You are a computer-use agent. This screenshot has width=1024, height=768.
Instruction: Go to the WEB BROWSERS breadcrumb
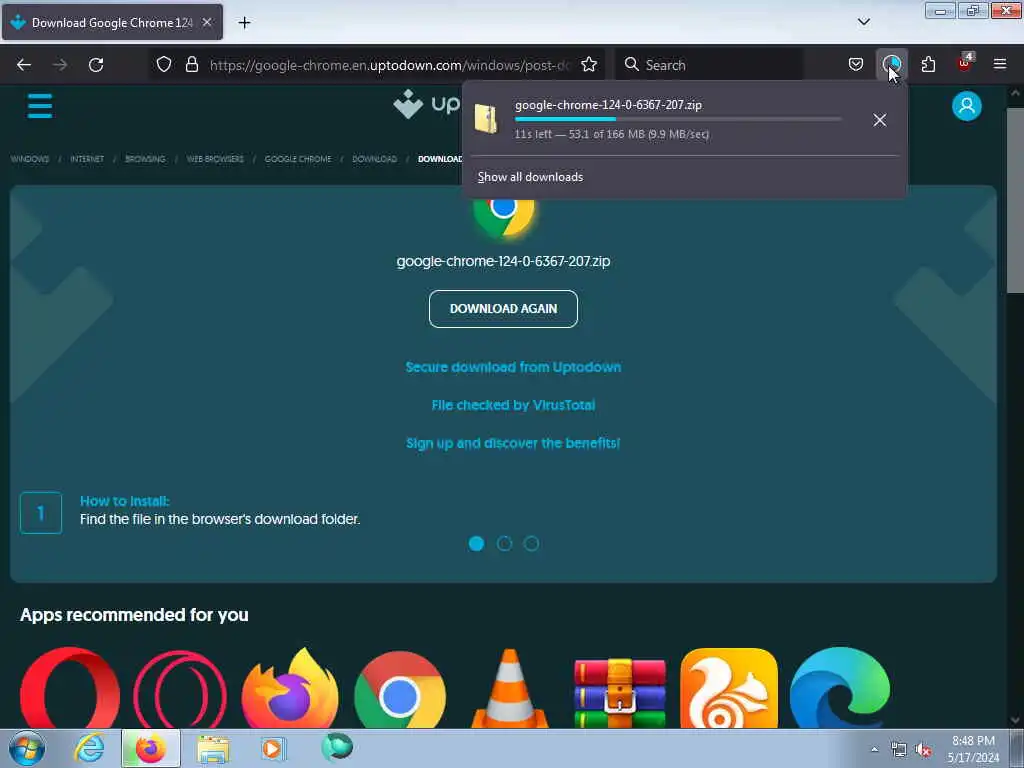(x=215, y=159)
